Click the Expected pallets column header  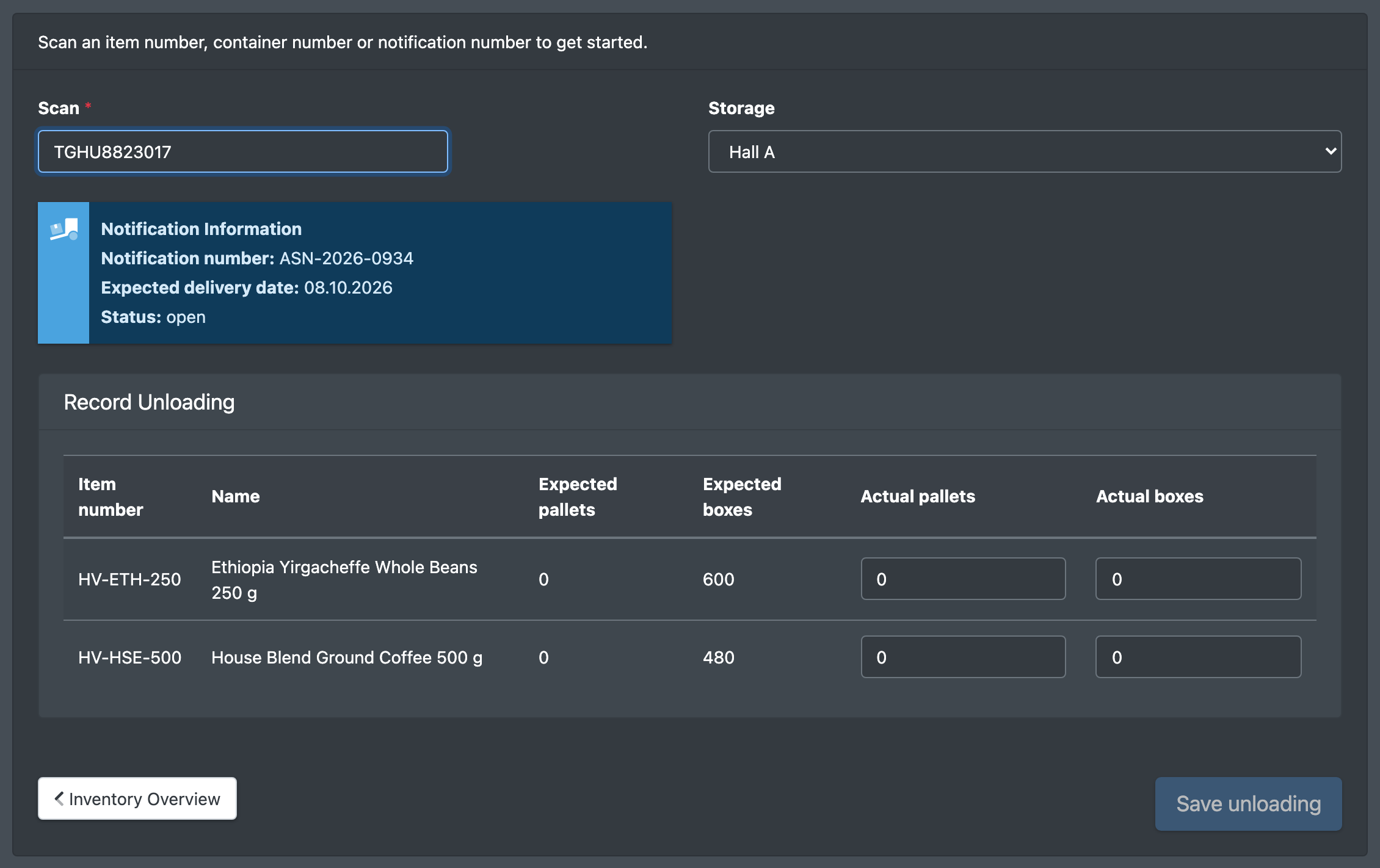(x=578, y=496)
